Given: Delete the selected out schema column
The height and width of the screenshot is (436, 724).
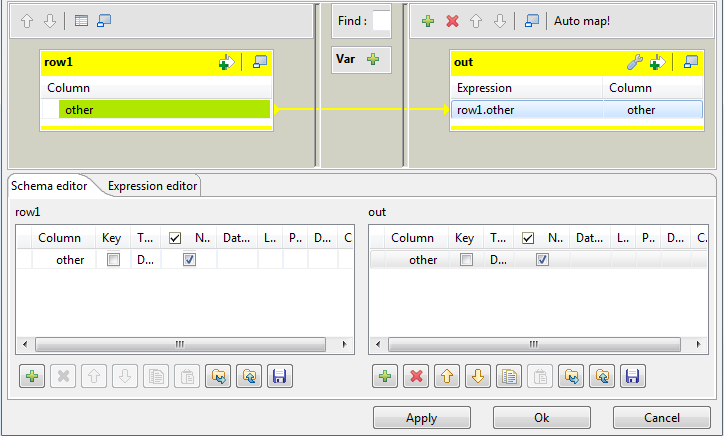Looking at the screenshot, I should tap(416, 376).
